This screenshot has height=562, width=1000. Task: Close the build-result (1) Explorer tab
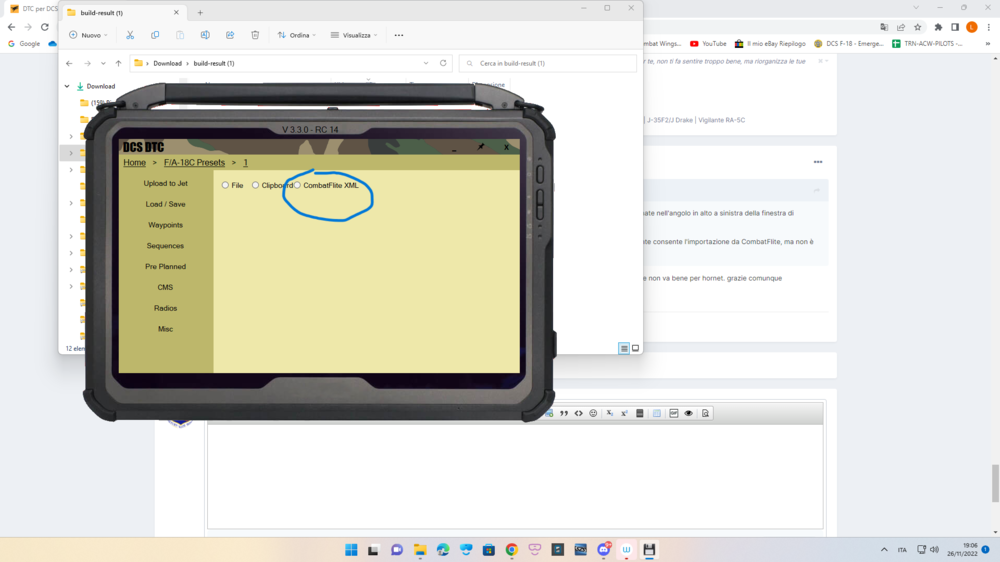pos(177,12)
